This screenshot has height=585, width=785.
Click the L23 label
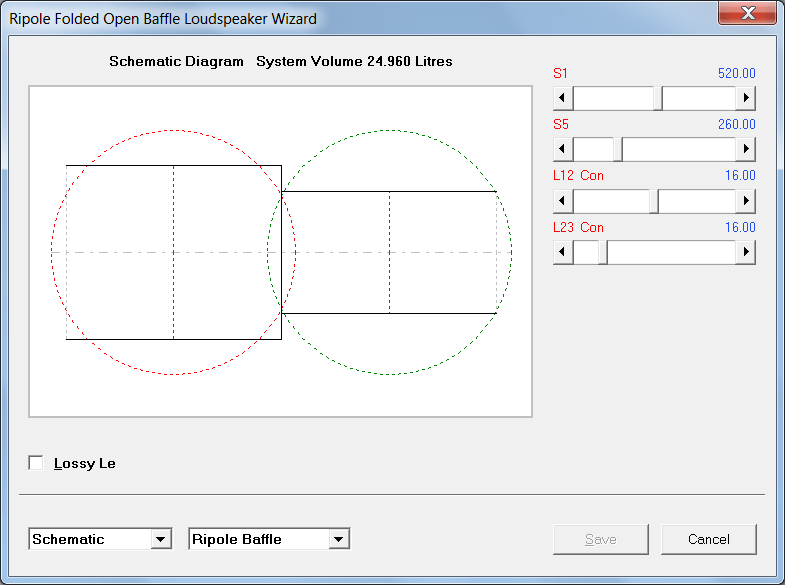563,228
